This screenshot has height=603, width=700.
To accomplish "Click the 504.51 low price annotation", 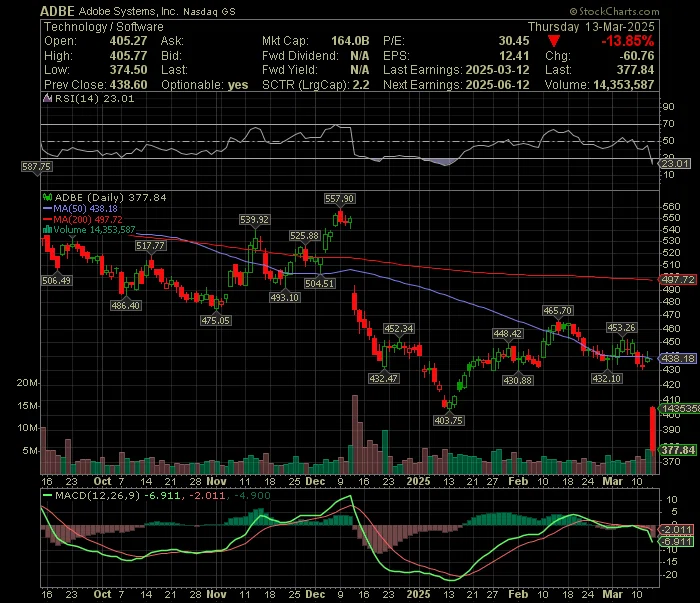I will [x=320, y=283].
